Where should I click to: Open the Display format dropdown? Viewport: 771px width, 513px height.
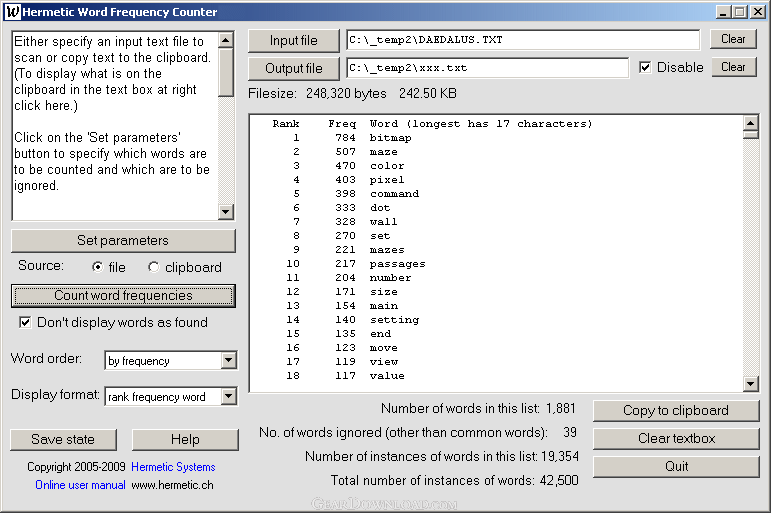click(229, 396)
